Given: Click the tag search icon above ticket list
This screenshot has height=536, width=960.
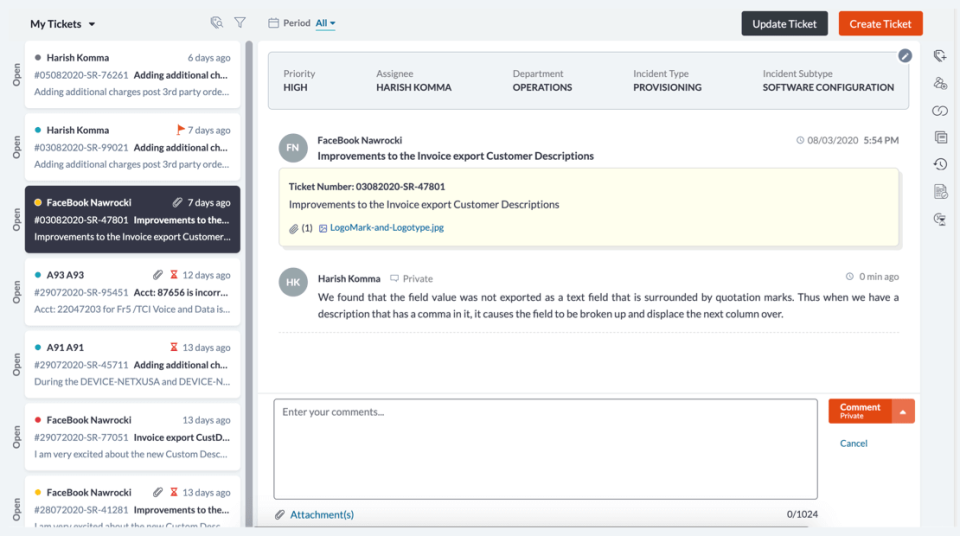Looking at the screenshot, I should [x=216, y=23].
